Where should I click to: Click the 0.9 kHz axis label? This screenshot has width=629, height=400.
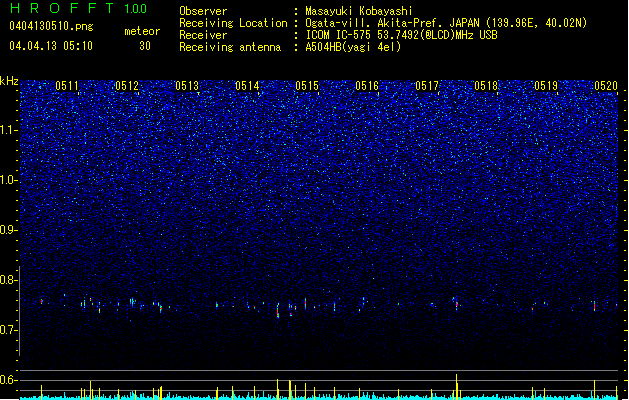pos(9,230)
